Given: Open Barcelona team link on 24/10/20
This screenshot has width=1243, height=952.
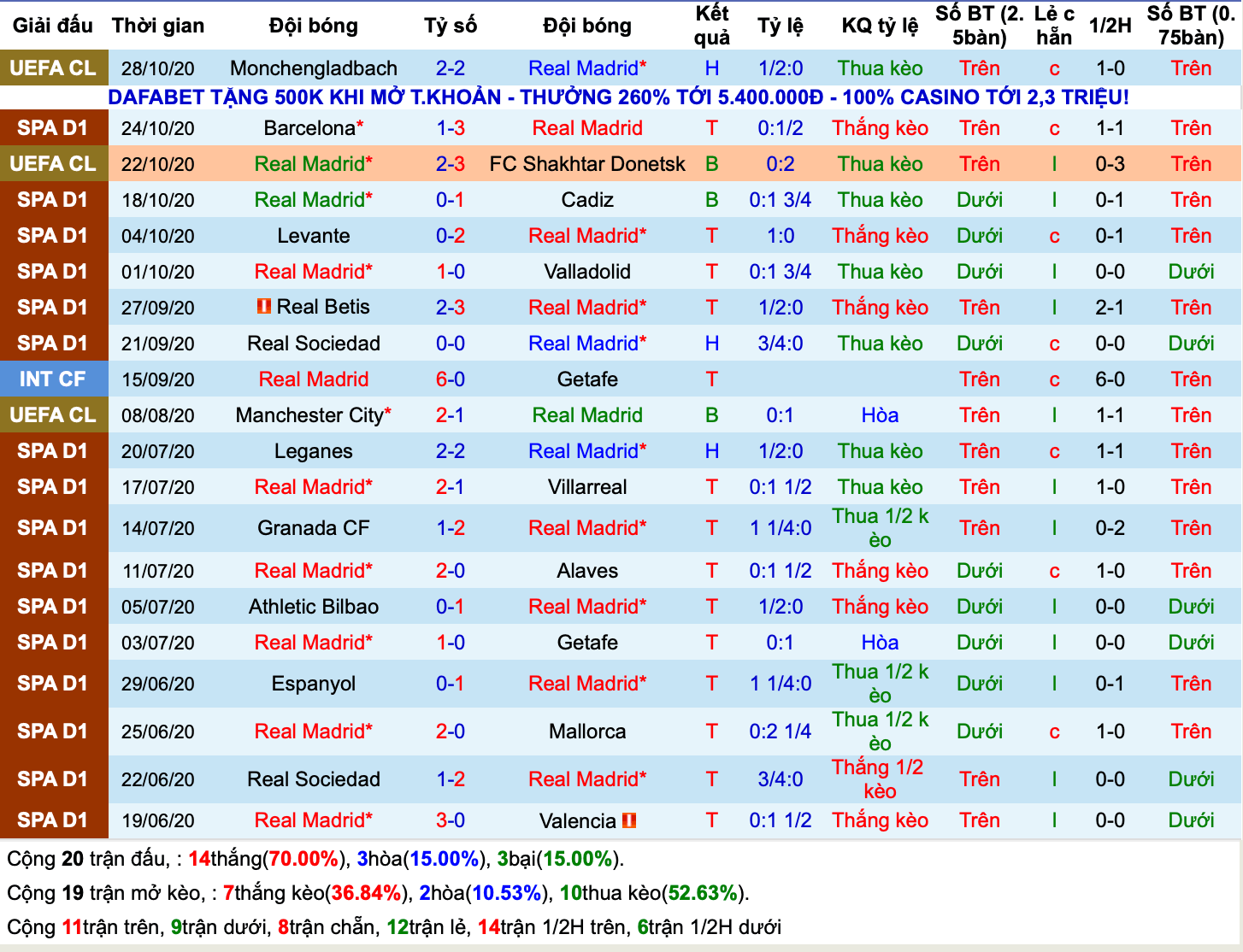Looking at the screenshot, I should coord(314,128).
